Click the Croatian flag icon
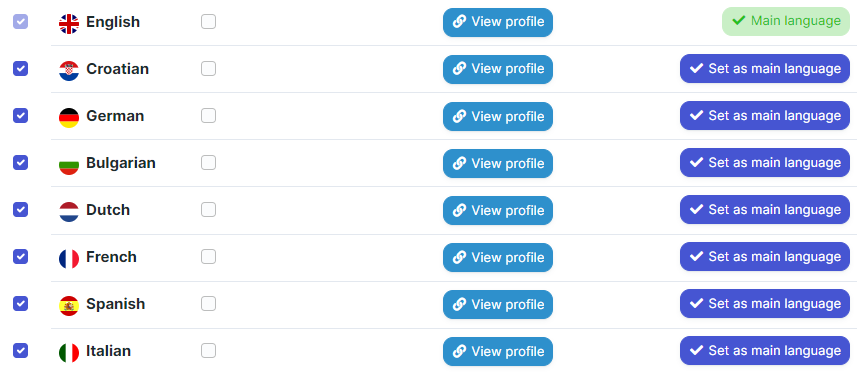This screenshot has height=374, width=866. pos(69,71)
